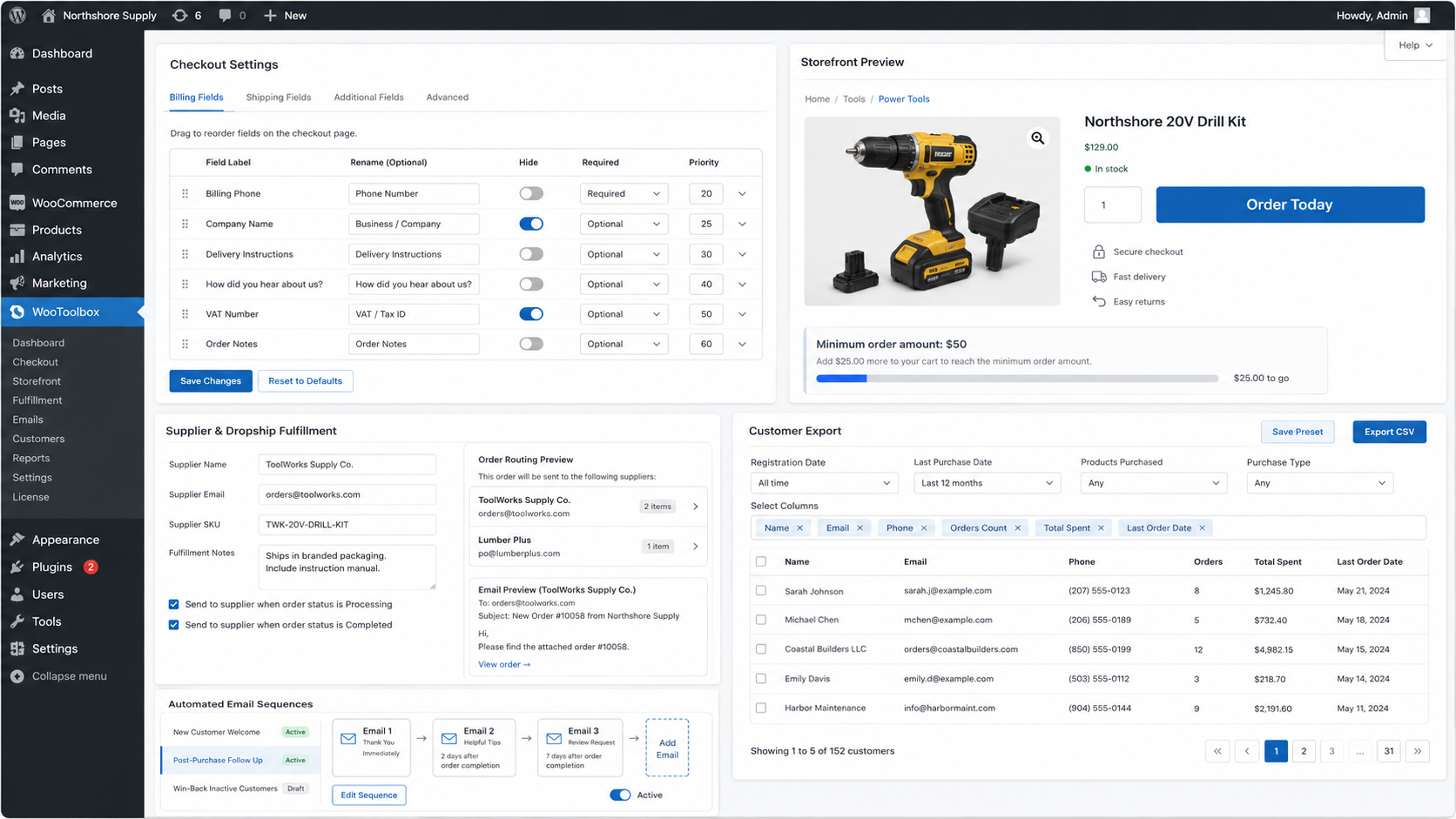
Task: Jump to last customers page
Action: [x=1418, y=751]
